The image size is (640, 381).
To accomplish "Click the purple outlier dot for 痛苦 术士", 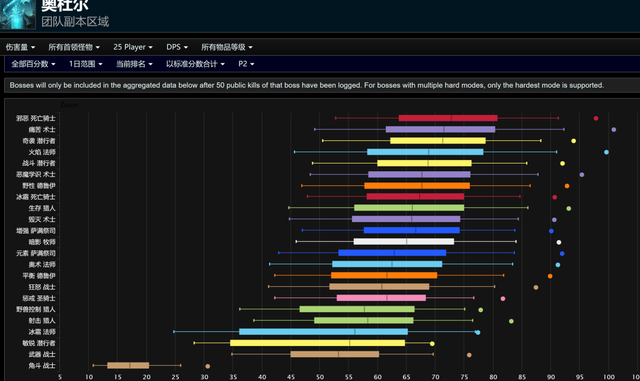I will (614, 129).
